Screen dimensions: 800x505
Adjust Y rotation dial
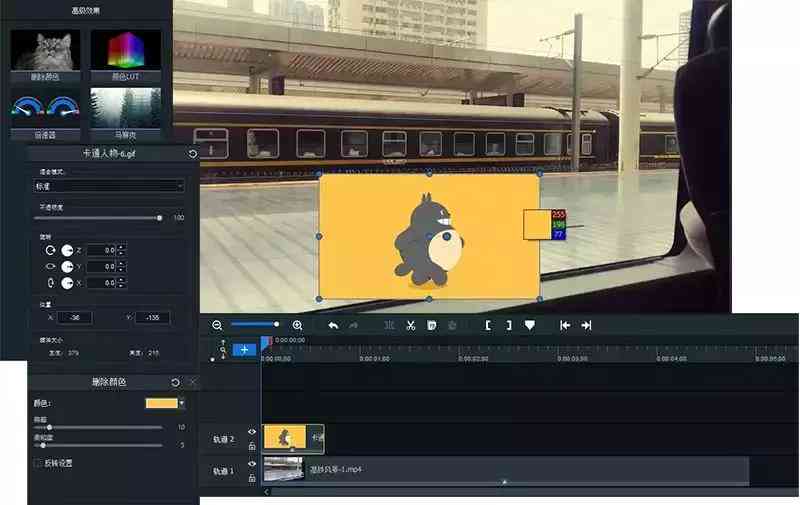(x=67, y=267)
